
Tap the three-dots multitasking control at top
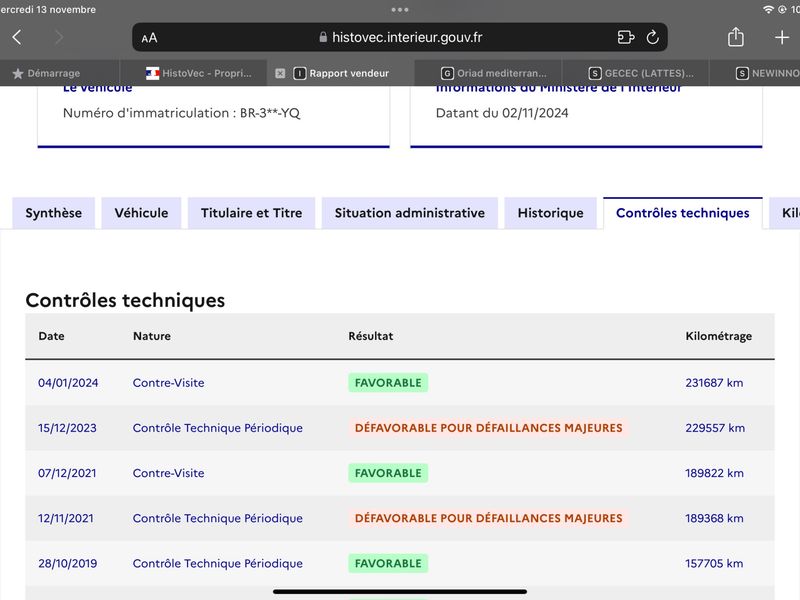400,10
